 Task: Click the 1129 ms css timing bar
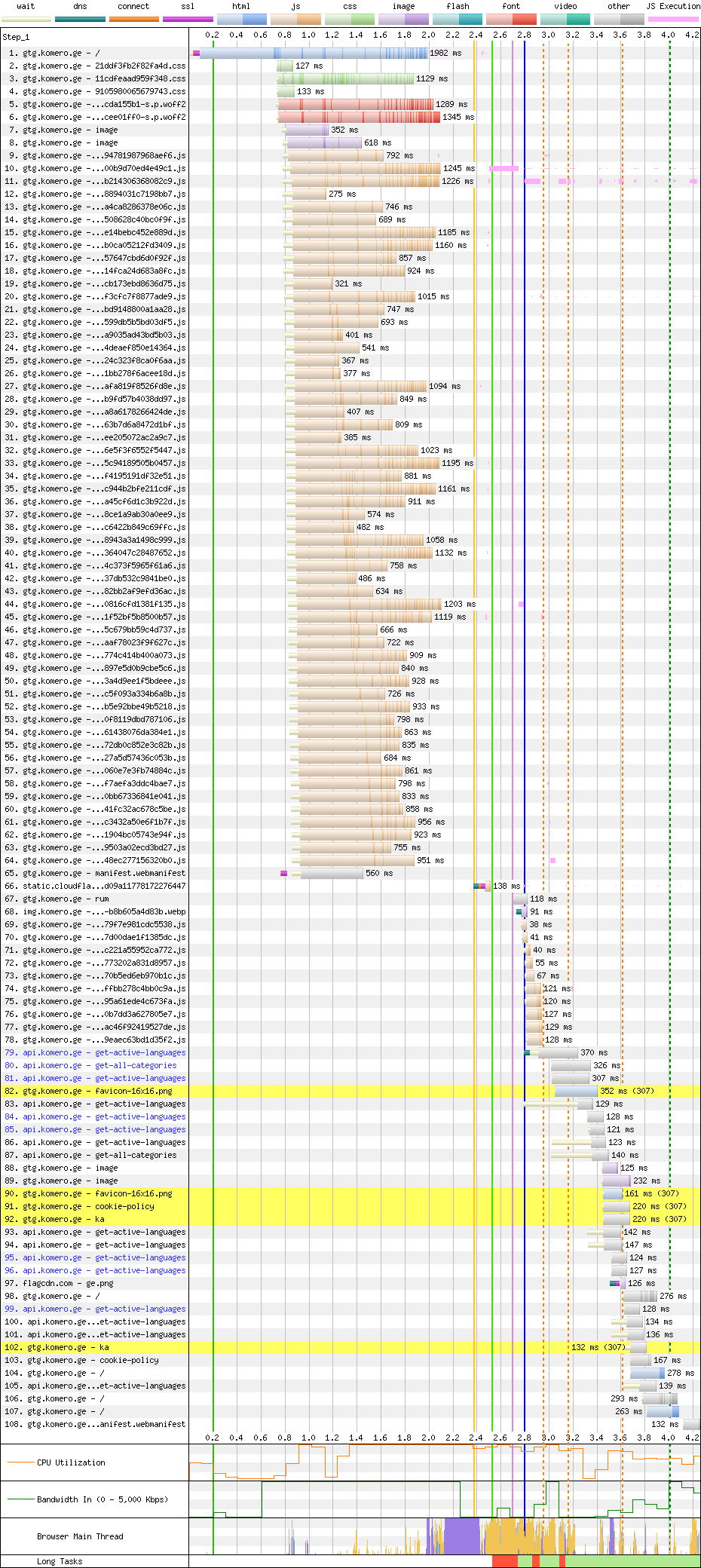(347, 79)
